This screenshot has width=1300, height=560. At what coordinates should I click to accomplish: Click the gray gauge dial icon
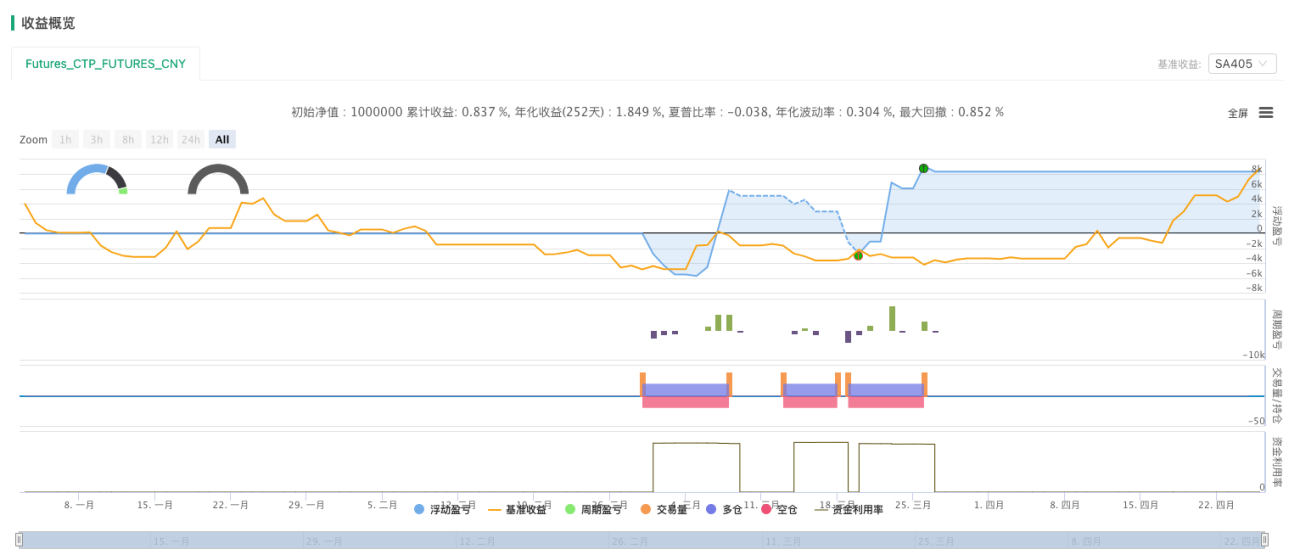(x=218, y=179)
